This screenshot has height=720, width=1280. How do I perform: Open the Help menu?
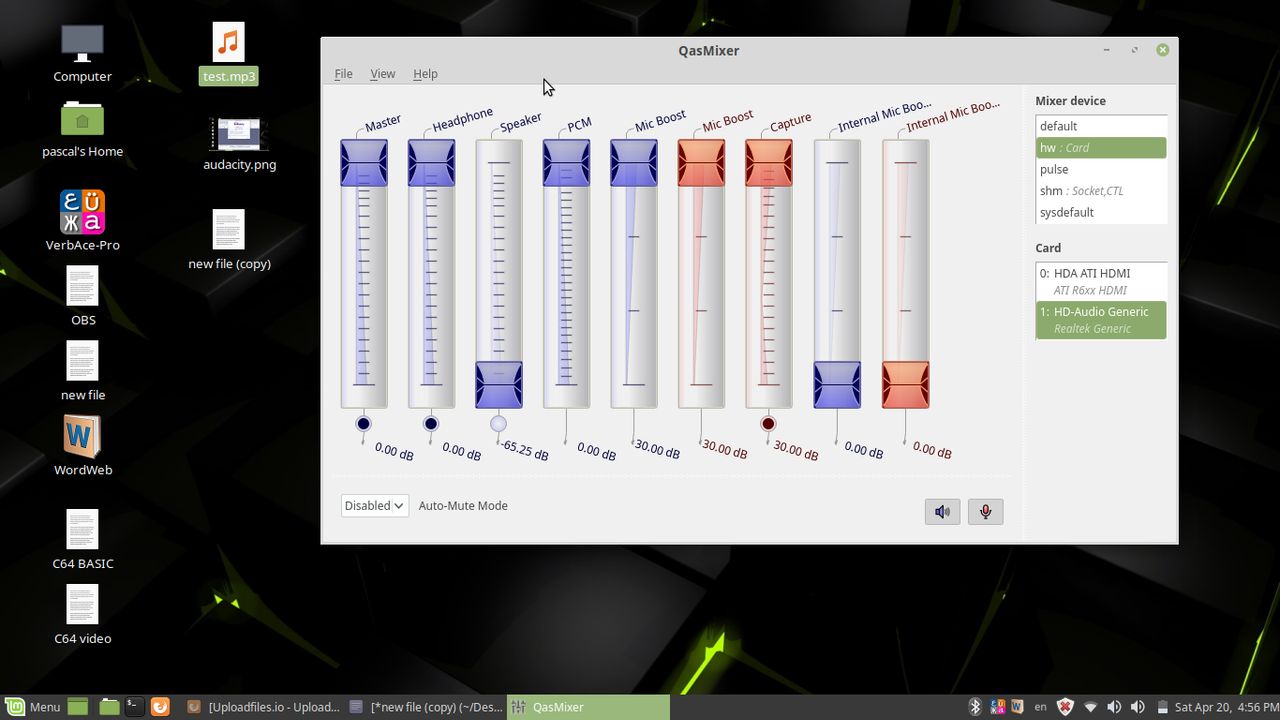(x=425, y=74)
